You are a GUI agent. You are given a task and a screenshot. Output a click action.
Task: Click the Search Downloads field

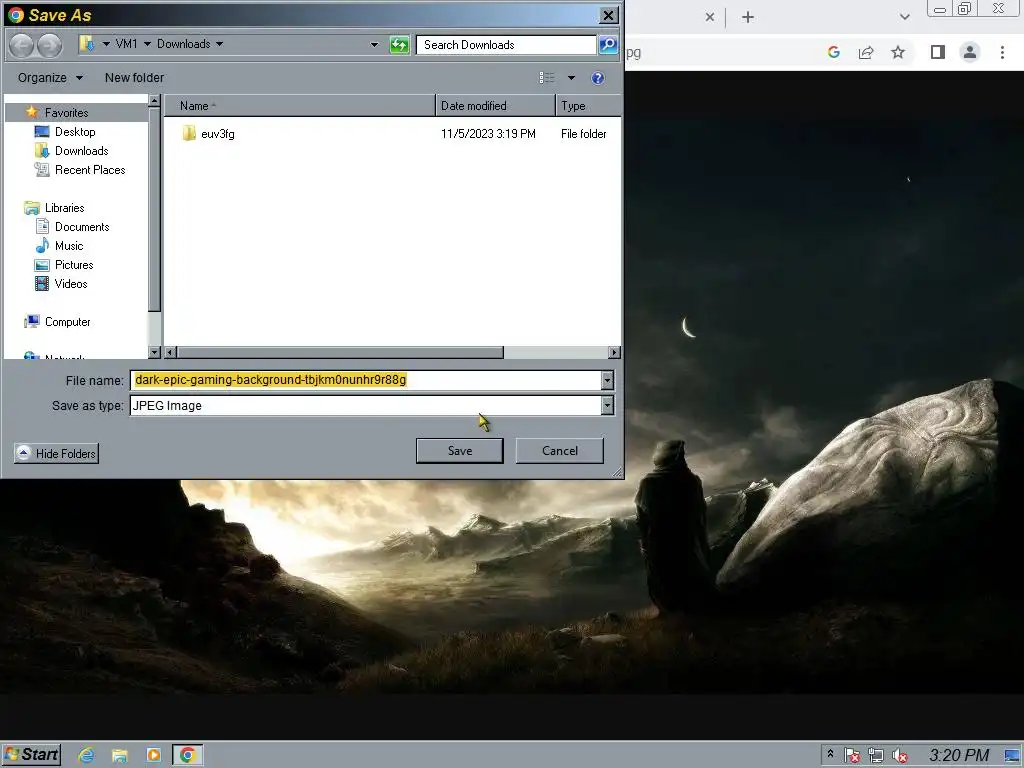click(x=506, y=44)
